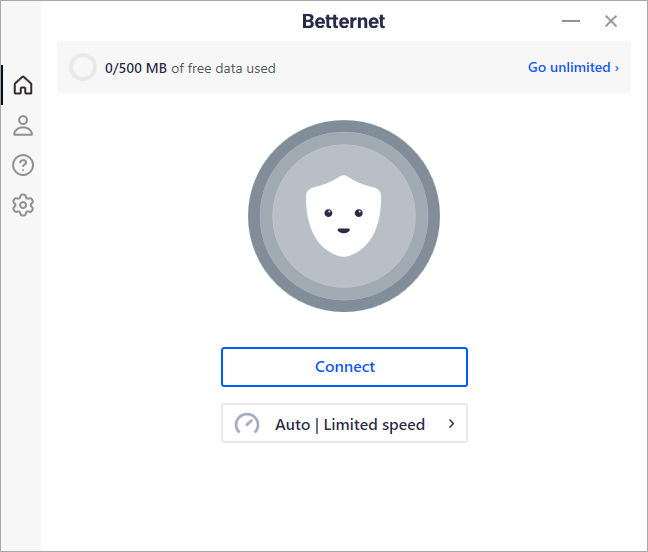Viewport: 648px width, 552px height.
Task: Click the speedometer icon in location selector
Action: coord(246,424)
